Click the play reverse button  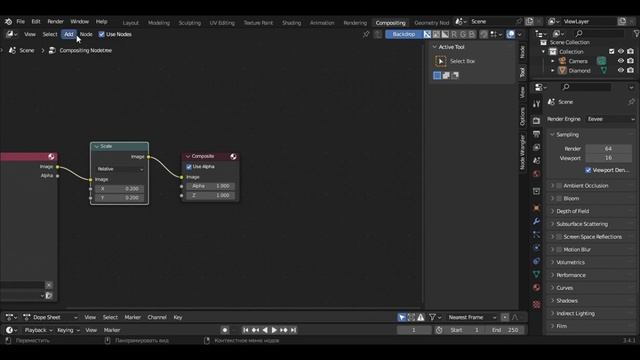(265, 330)
